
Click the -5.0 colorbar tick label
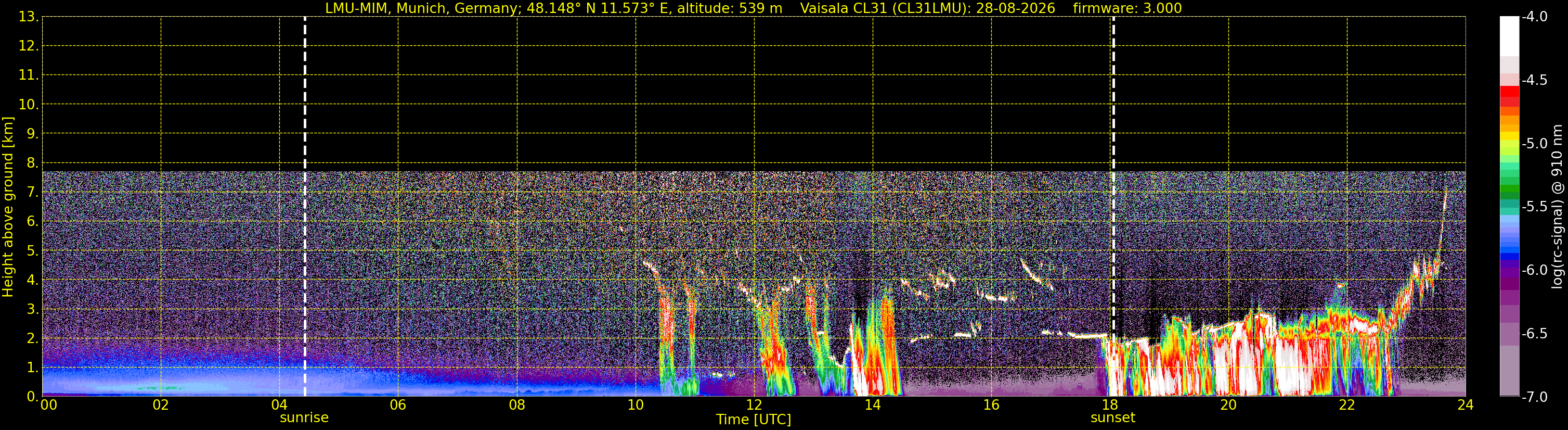click(x=1534, y=144)
